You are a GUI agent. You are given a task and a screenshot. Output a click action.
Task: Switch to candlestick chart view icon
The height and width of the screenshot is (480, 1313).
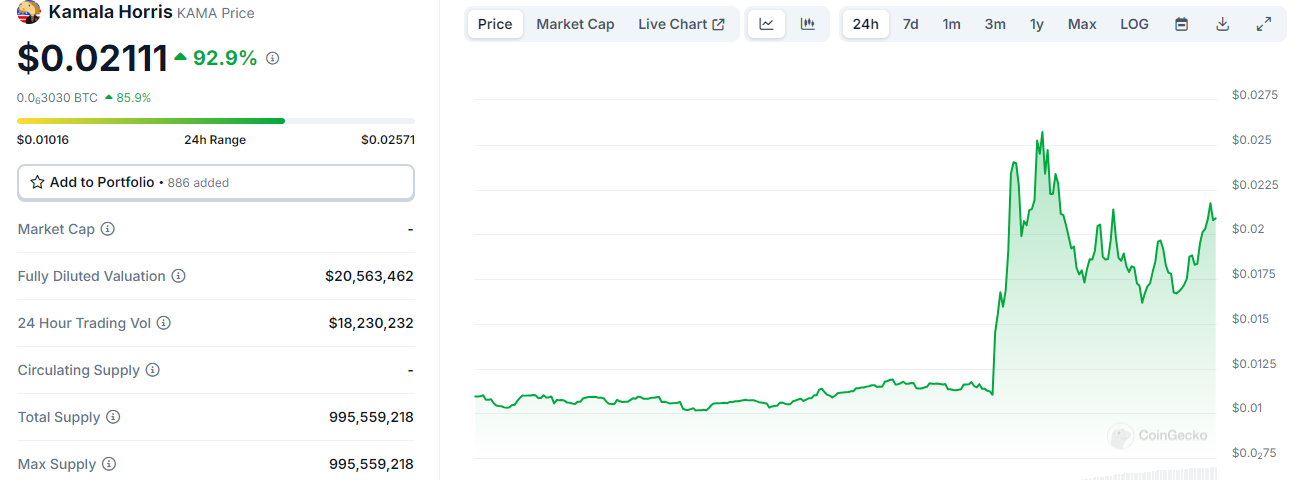click(x=808, y=24)
